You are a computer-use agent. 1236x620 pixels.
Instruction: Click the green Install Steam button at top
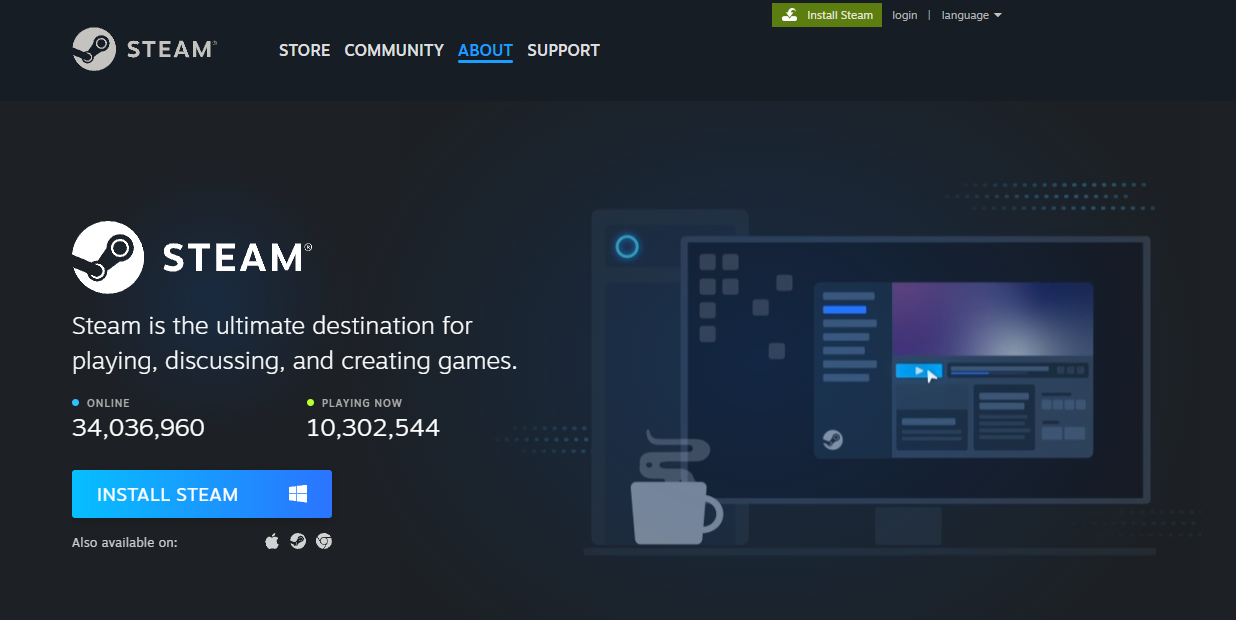coord(826,15)
